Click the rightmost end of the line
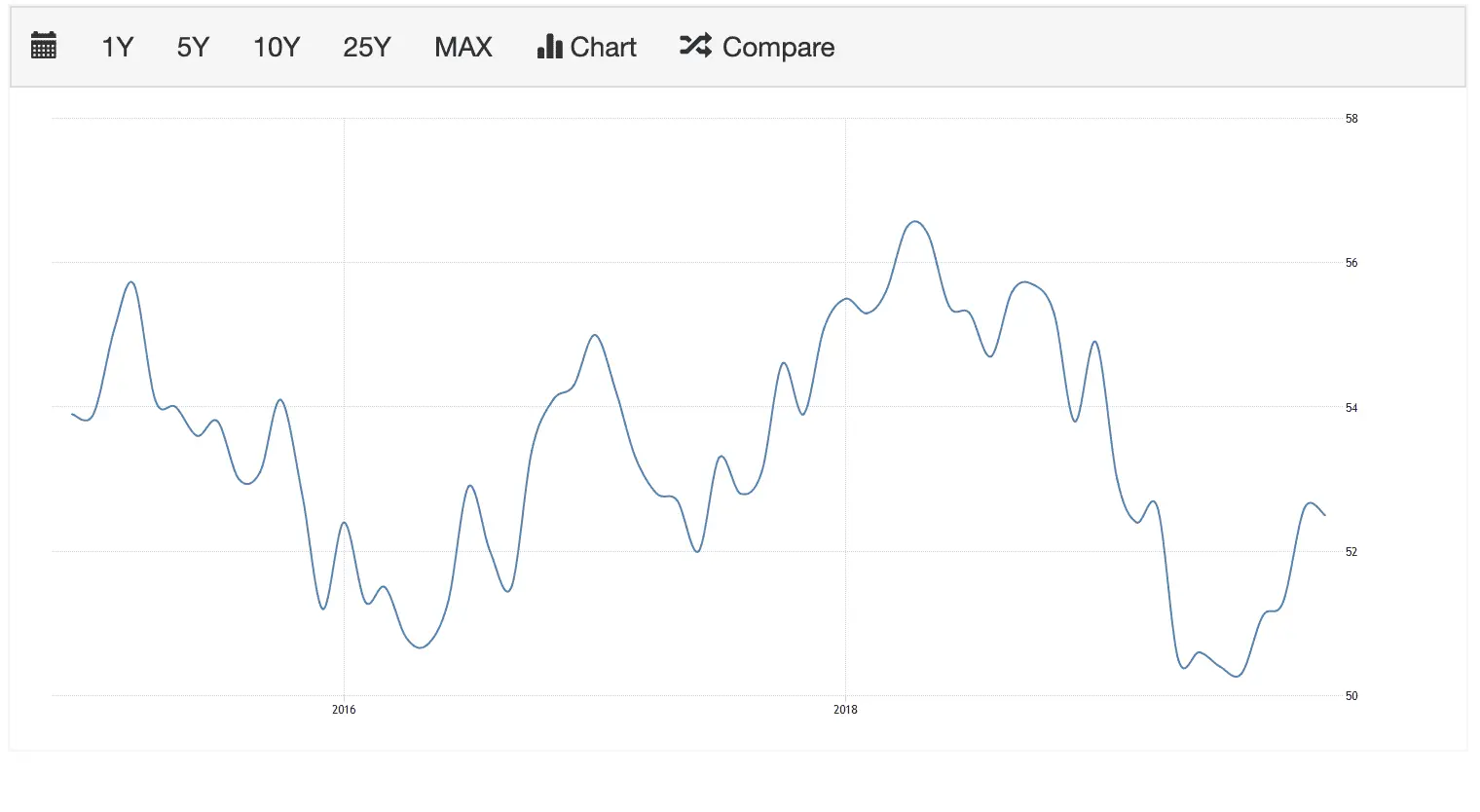The height and width of the screenshot is (812, 1480). point(1324,515)
